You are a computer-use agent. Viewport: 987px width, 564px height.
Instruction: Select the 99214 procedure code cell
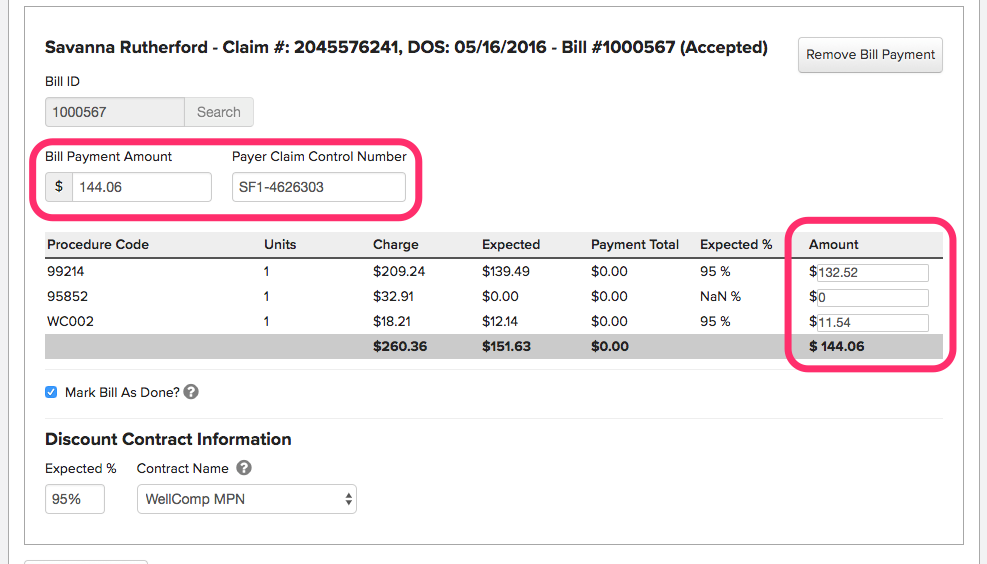(66, 271)
